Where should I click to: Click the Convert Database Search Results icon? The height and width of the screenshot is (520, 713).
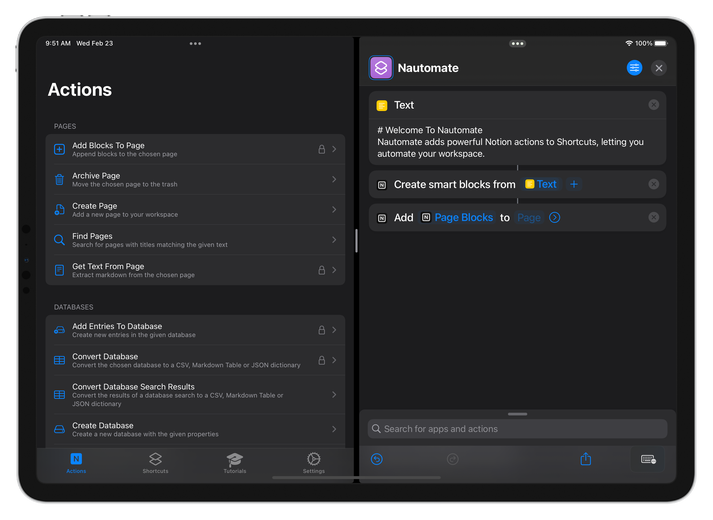pos(59,395)
